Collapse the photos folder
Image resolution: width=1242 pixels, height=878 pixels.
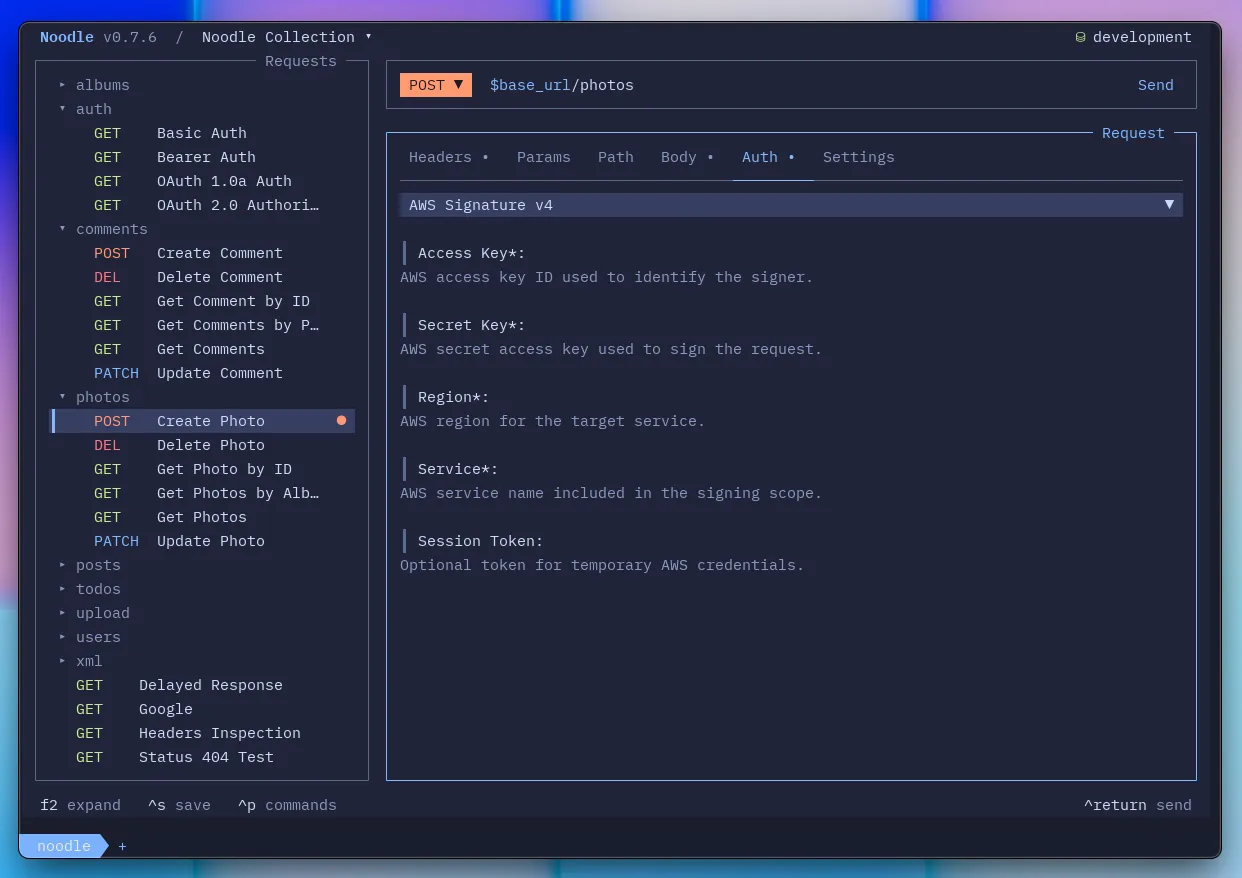click(94, 397)
